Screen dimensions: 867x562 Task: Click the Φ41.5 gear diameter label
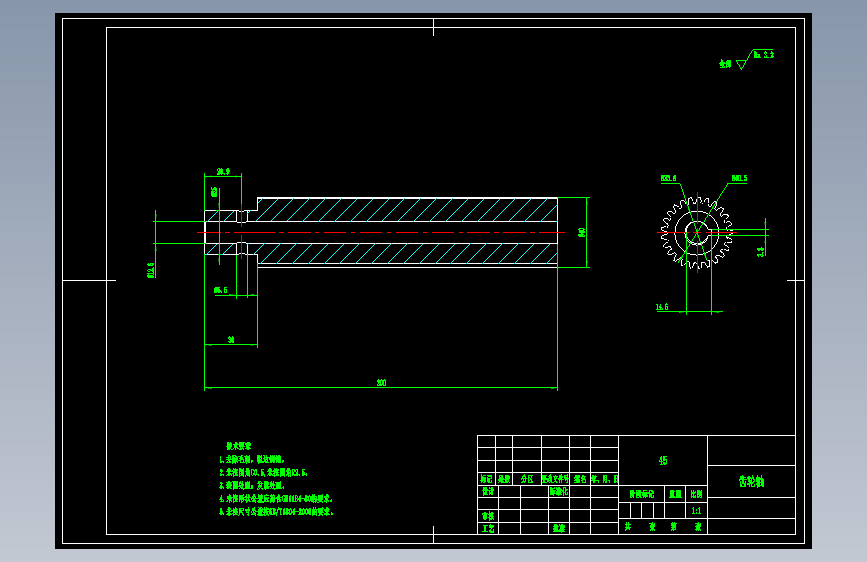point(739,178)
